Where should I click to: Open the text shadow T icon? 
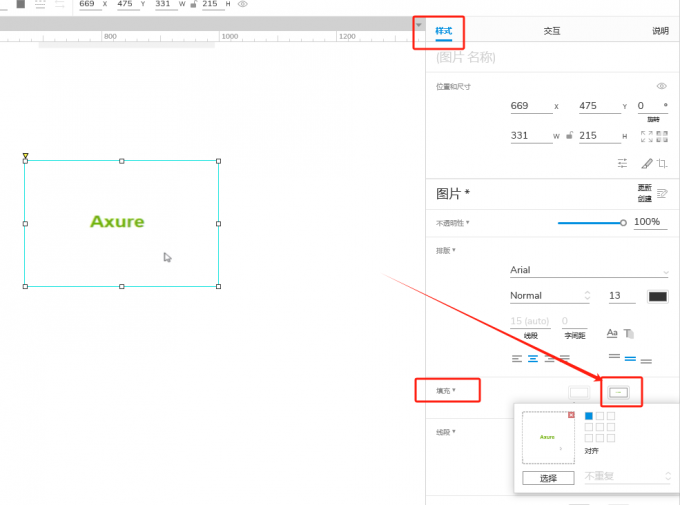click(x=629, y=333)
